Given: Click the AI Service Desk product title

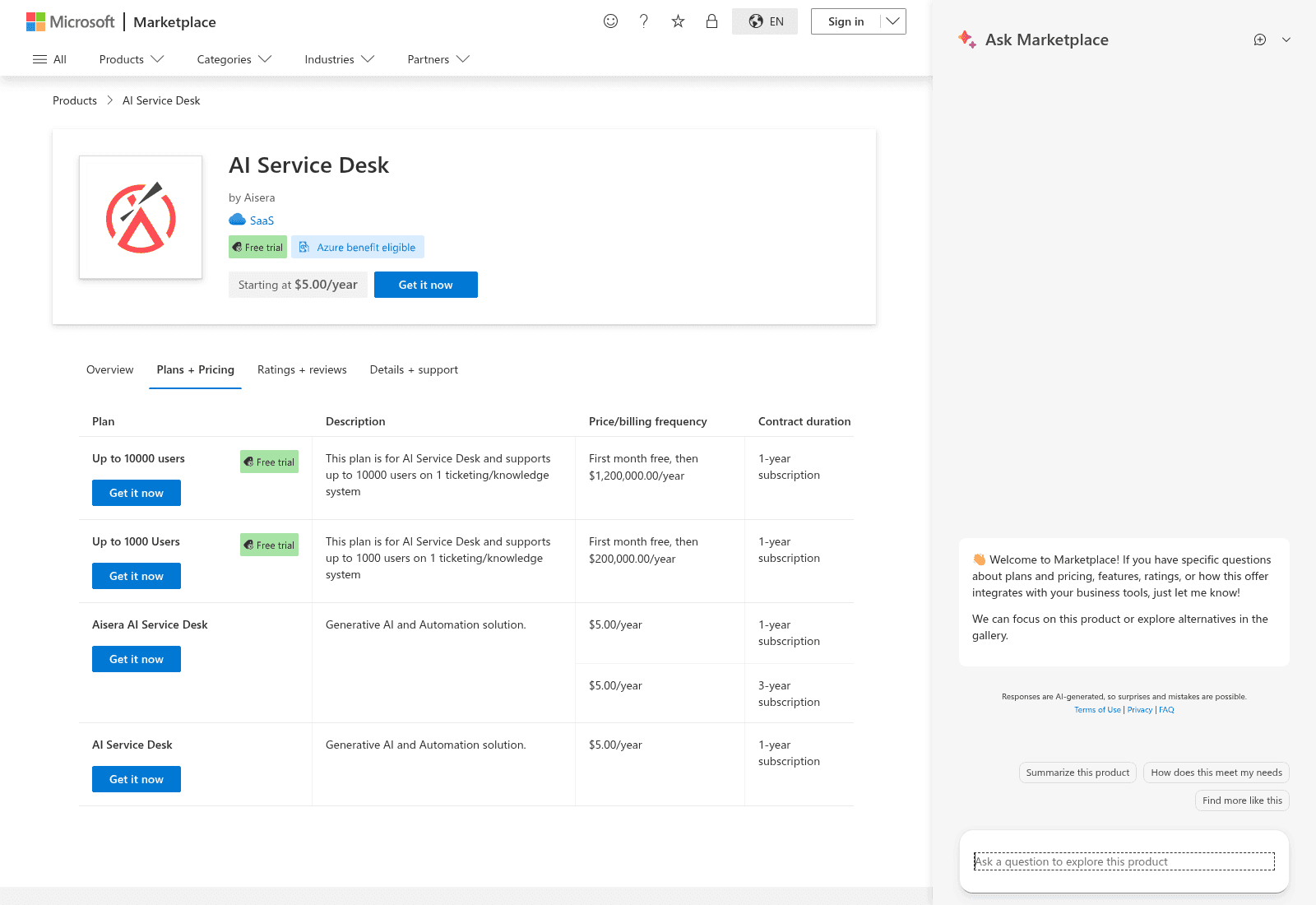Looking at the screenshot, I should (x=308, y=165).
